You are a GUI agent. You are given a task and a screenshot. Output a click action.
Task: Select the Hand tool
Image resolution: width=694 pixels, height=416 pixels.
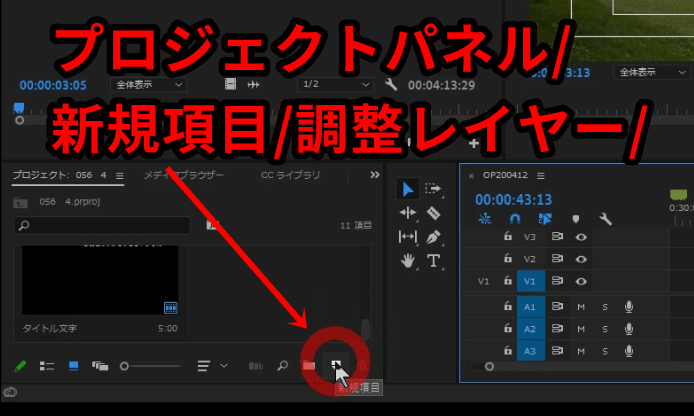[408, 261]
